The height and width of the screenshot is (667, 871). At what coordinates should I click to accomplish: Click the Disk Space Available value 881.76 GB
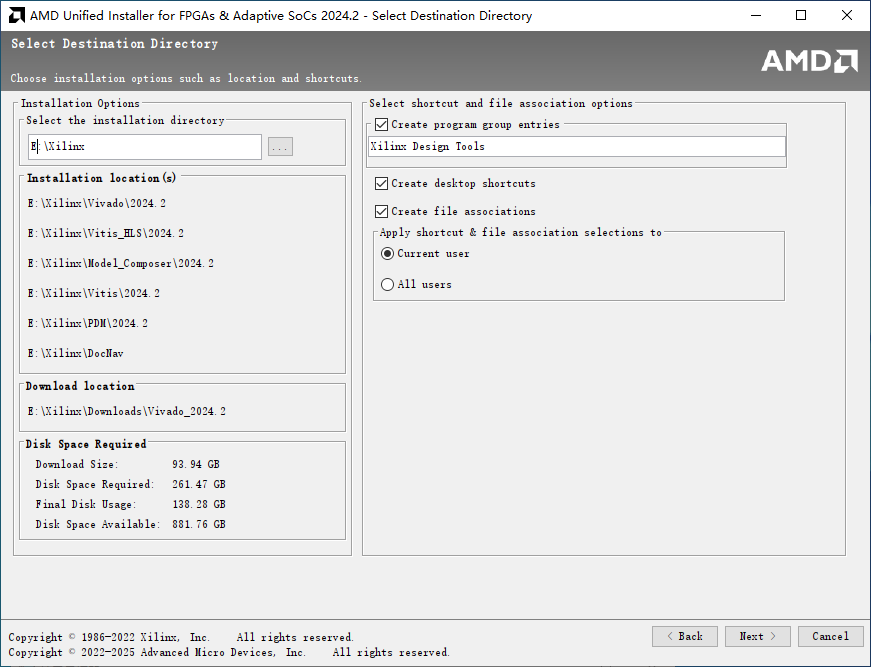(x=199, y=524)
